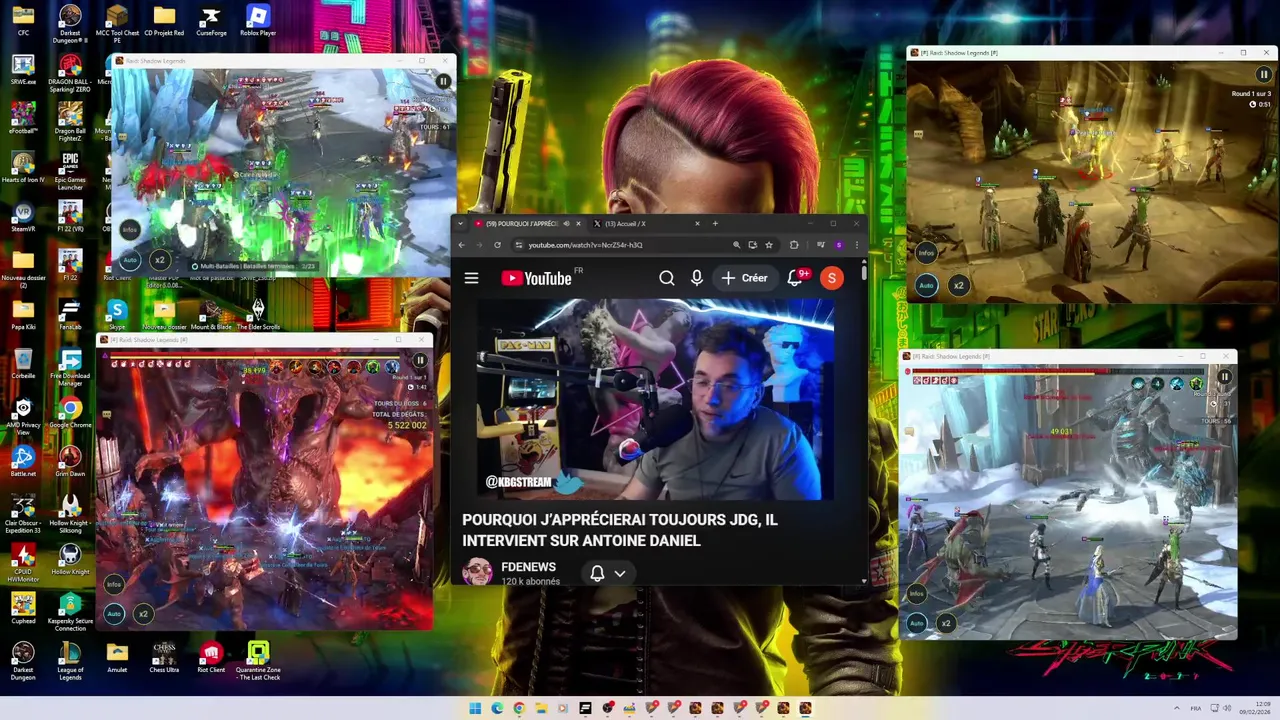Open the FDENEWS channel name link
The image size is (1280, 720).
[528, 567]
